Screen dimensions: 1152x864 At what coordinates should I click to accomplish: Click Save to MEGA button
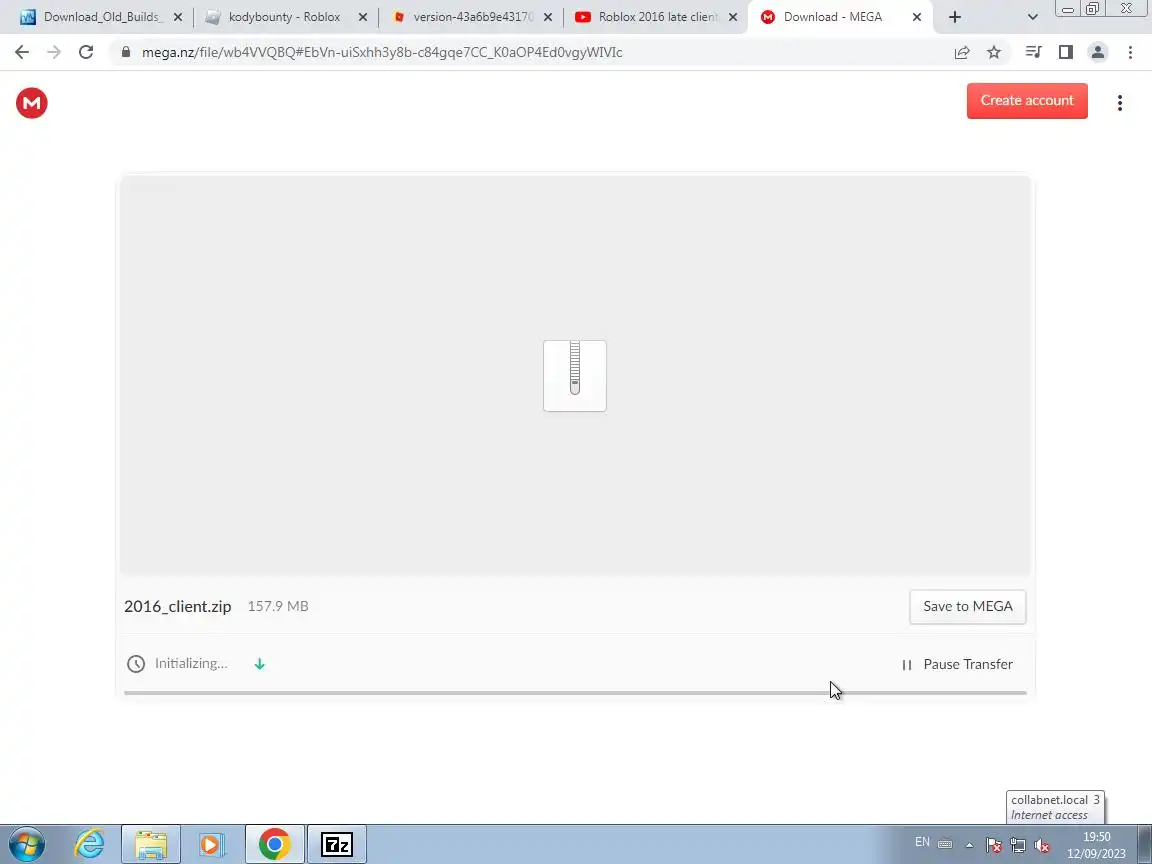coord(968,607)
